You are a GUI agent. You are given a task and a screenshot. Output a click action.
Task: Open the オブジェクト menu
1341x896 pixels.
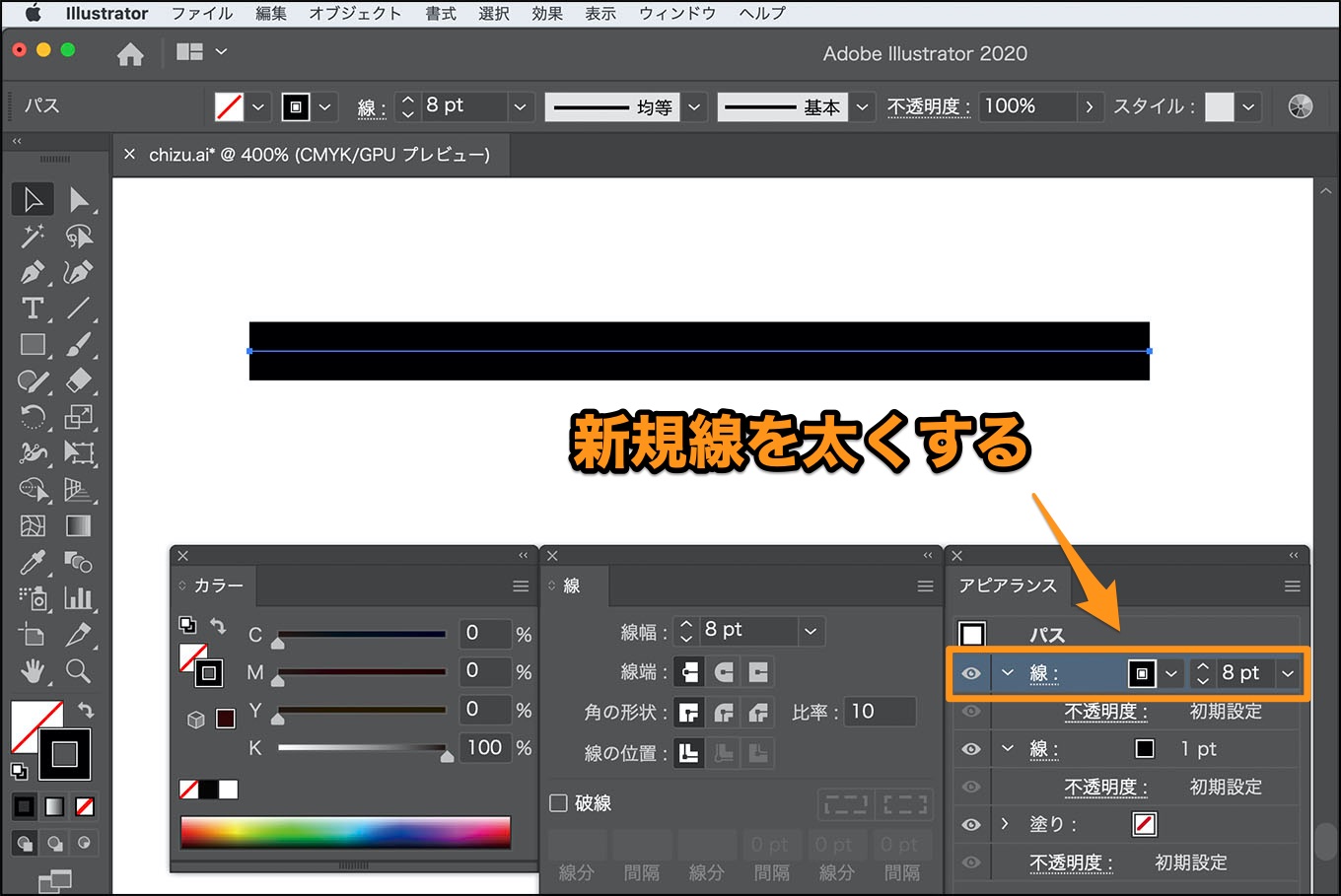tap(356, 14)
